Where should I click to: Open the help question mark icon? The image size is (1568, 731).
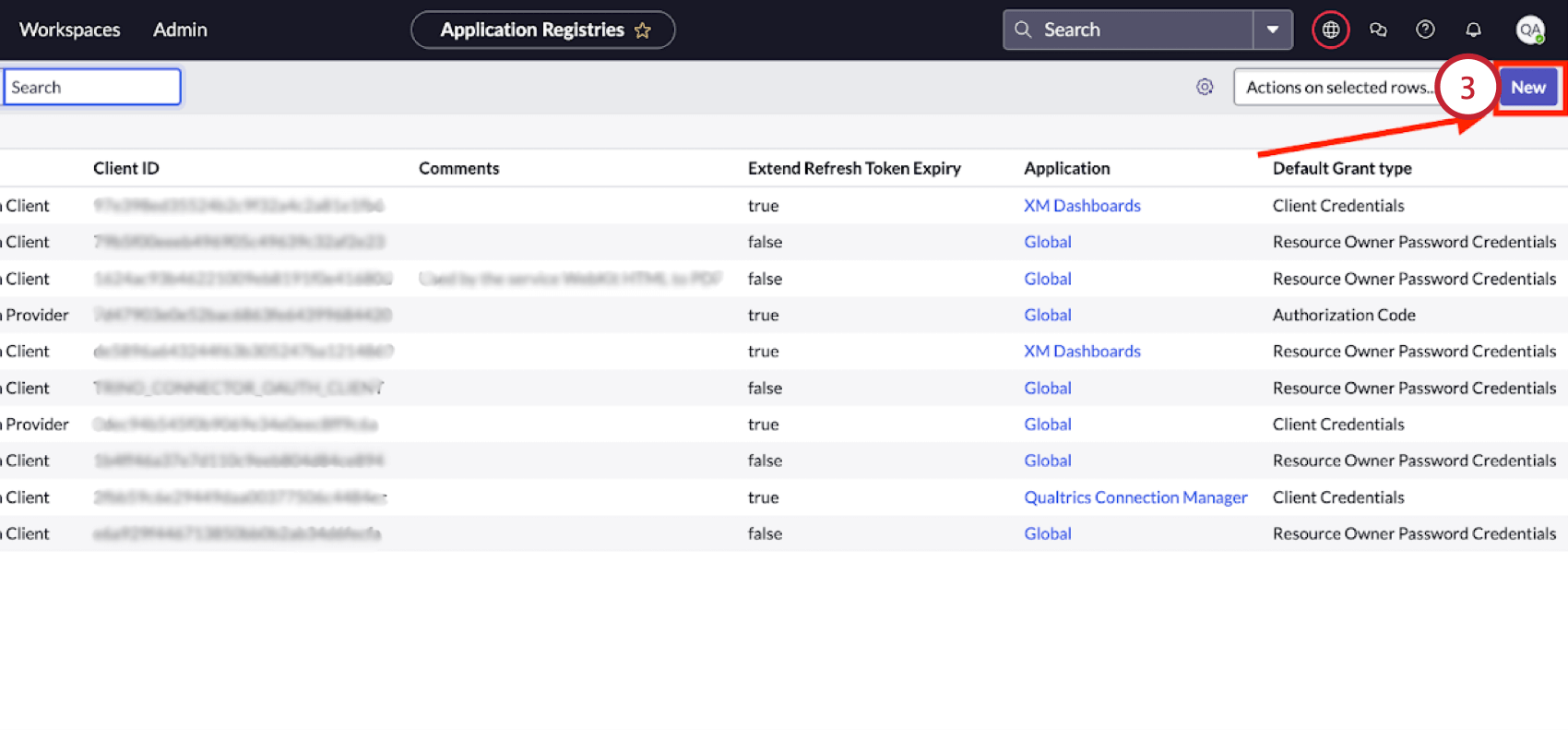(1425, 30)
